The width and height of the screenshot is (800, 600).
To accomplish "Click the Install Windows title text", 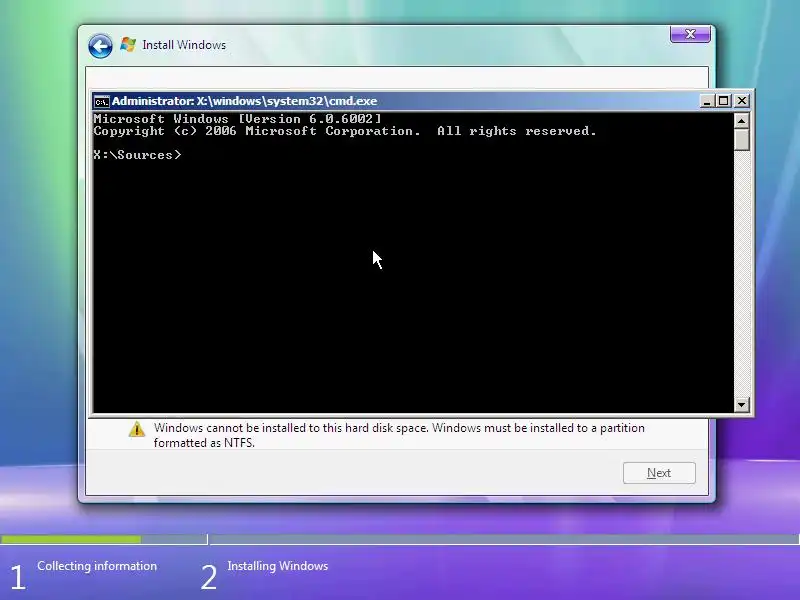I will 184,45.
